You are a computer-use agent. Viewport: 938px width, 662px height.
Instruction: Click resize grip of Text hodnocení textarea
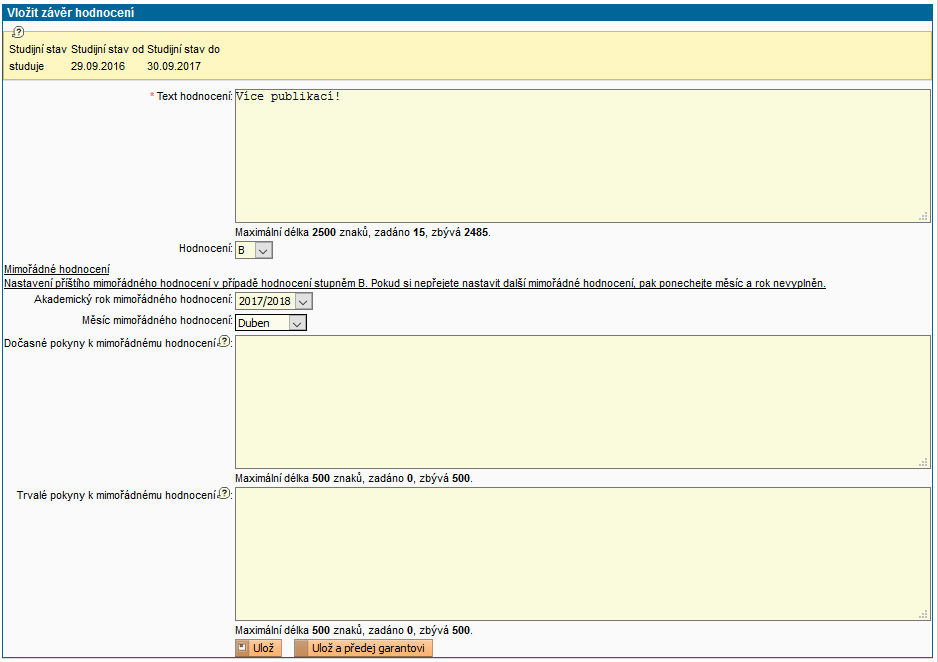[923, 215]
